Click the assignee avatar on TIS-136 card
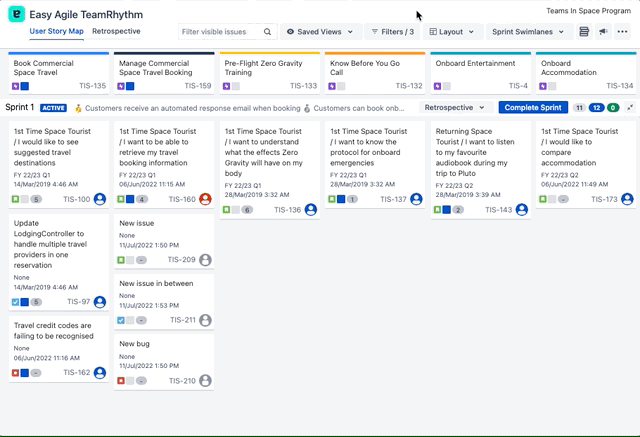 [311, 210]
